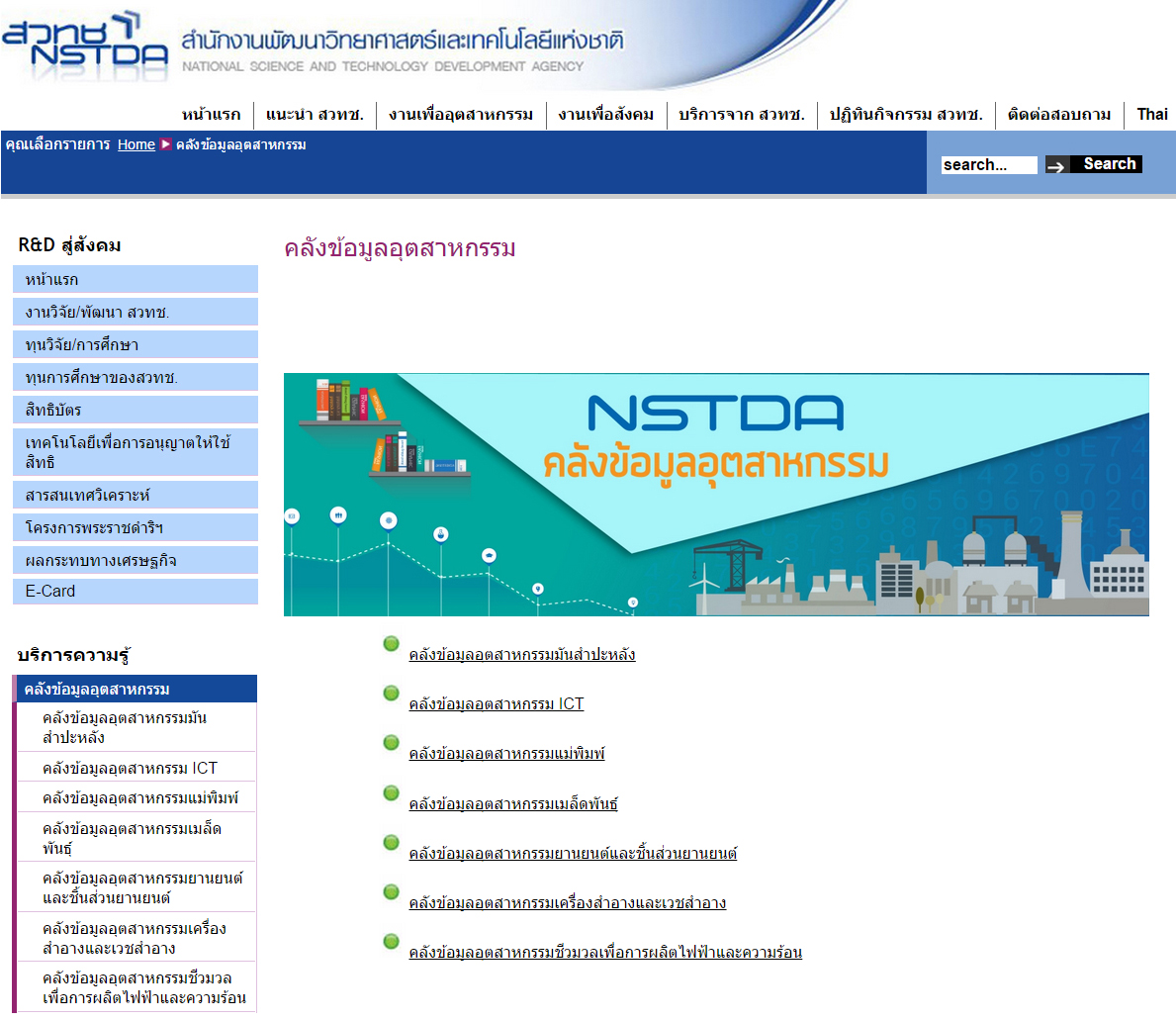Select งานเพื่ออุตสาหกรรม in the top navigation
The width and height of the screenshot is (1176, 1021).
(461, 115)
